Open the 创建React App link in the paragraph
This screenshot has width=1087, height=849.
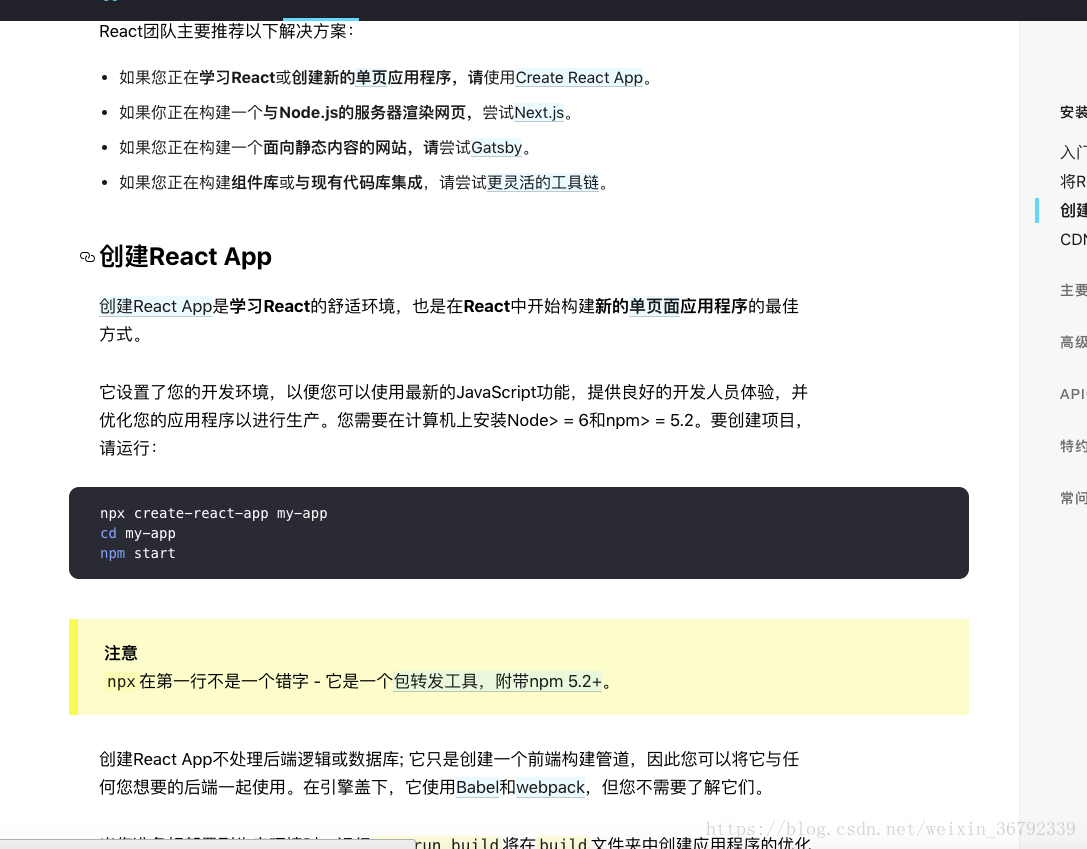pyautogui.click(x=155, y=306)
